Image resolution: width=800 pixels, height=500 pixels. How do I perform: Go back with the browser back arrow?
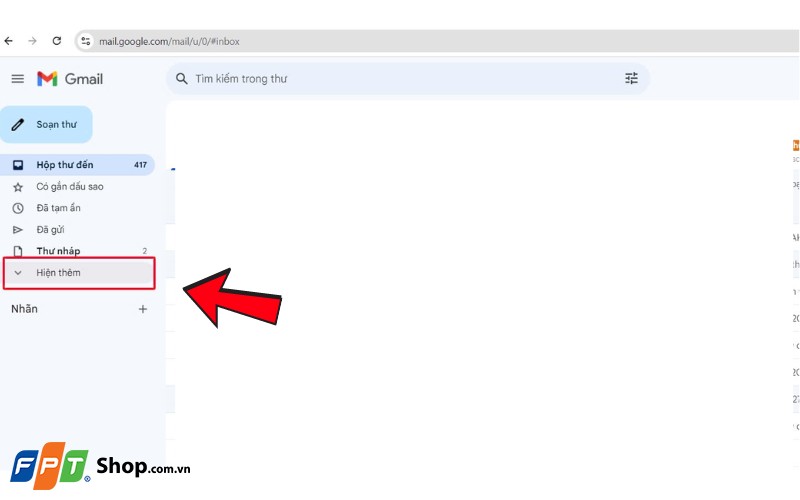(8, 41)
